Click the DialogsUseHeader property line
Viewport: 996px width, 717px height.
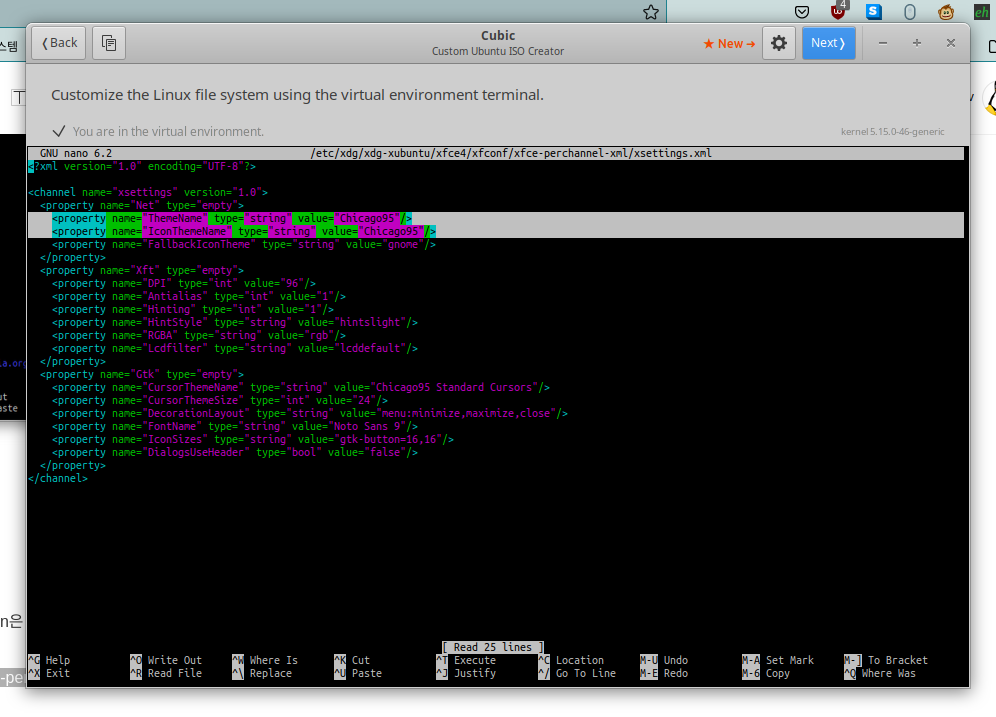235,453
